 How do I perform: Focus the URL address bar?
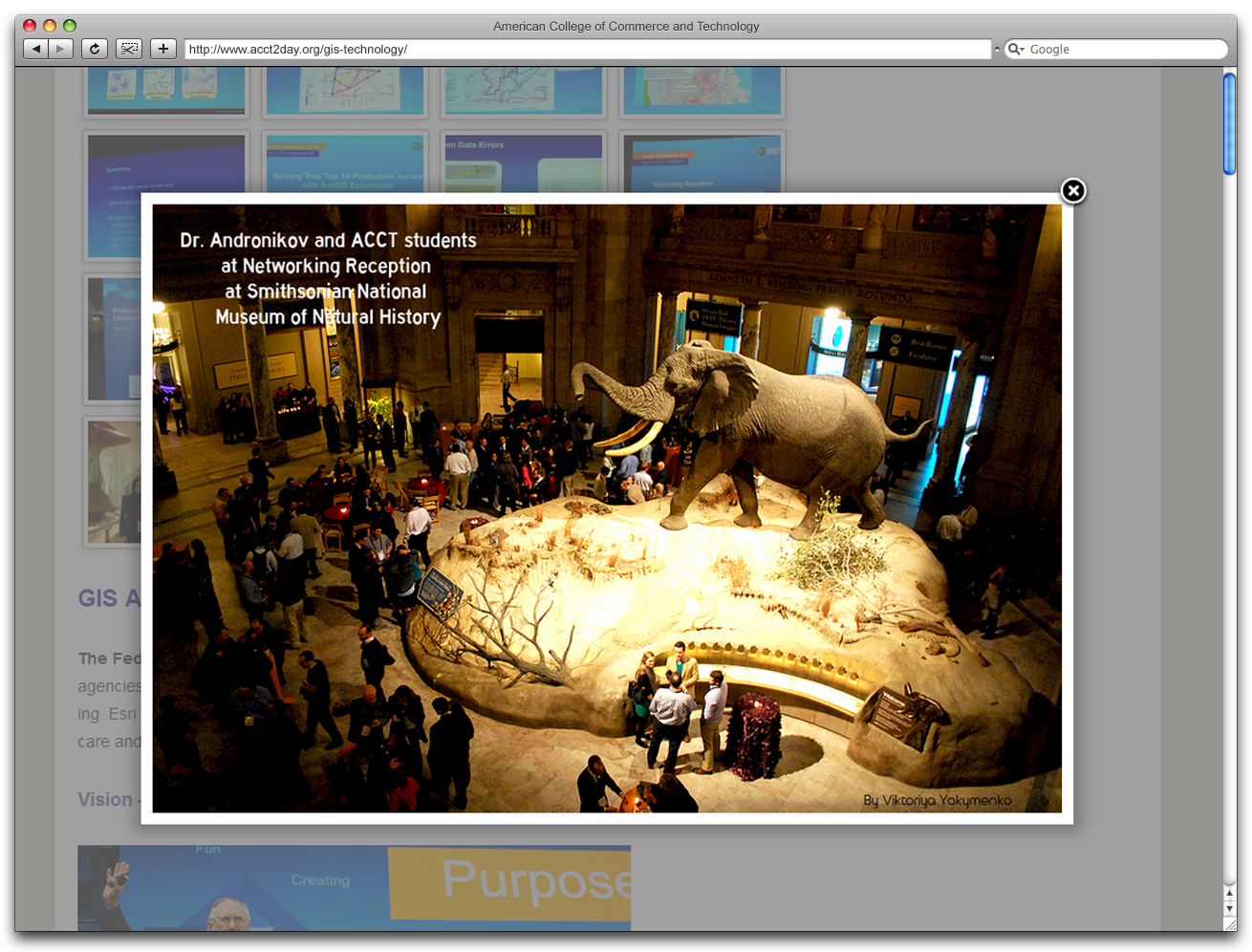[588, 49]
